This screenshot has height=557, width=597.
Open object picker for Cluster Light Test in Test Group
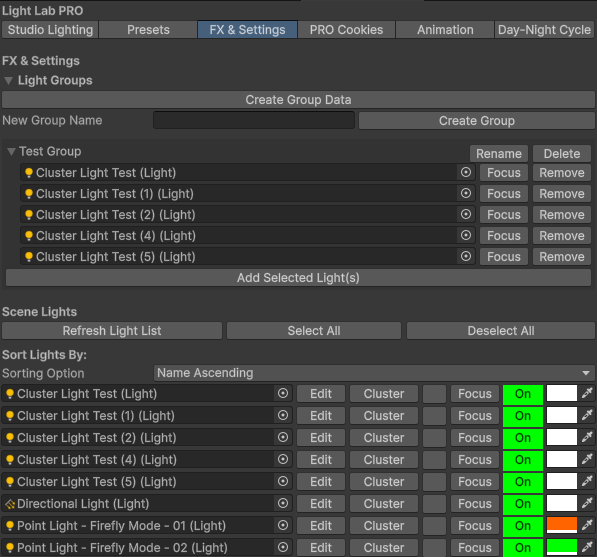[466, 172]
